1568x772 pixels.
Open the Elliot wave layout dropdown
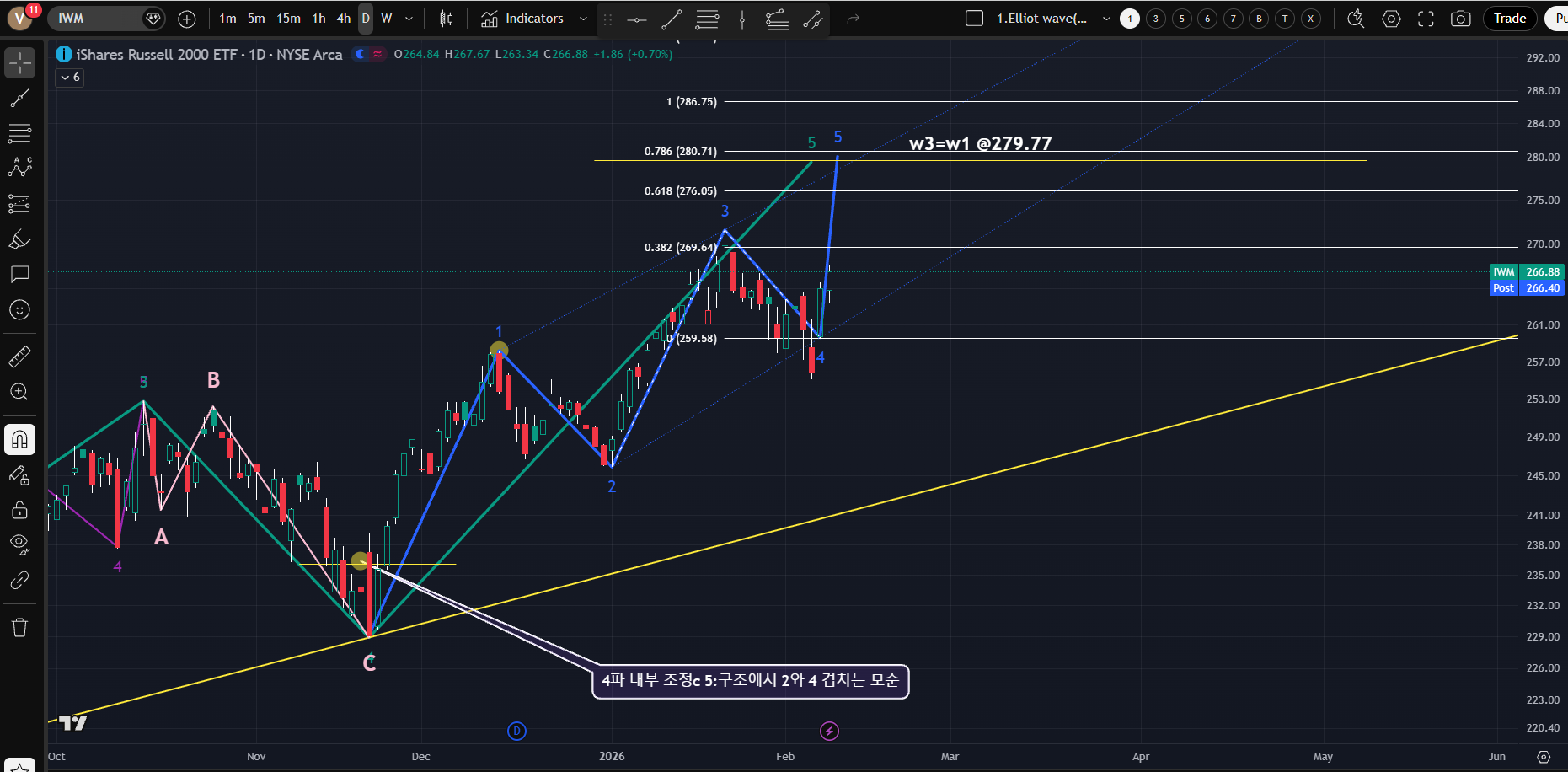[x=1105, y=19]
